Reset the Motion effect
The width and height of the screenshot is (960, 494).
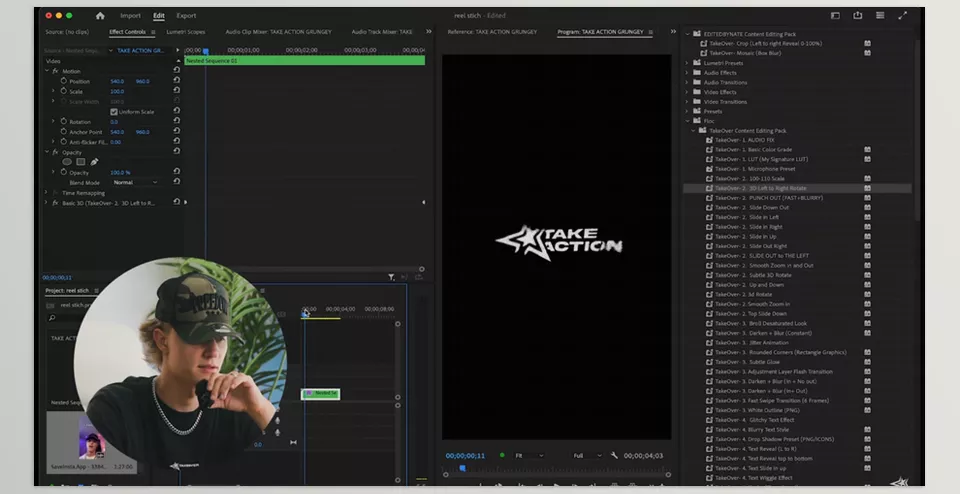(x=176, y=70)
